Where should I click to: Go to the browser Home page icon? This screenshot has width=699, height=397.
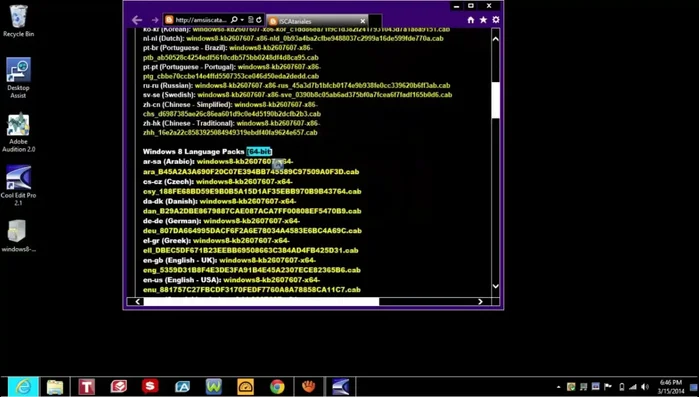[471, 20]
